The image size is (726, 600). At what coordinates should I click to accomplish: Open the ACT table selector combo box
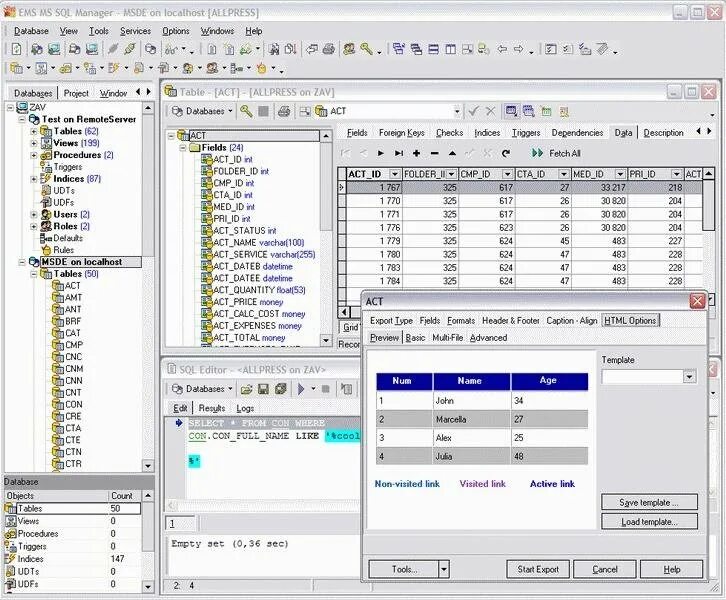point(457,112)
